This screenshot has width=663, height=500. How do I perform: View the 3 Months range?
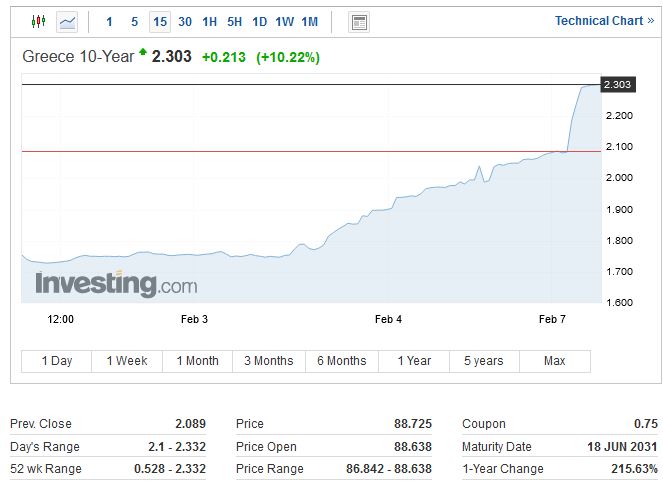tap(269, 361)
